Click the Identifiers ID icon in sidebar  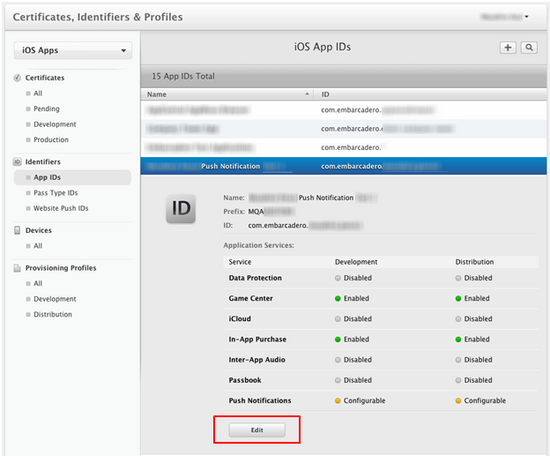(17, 162)
